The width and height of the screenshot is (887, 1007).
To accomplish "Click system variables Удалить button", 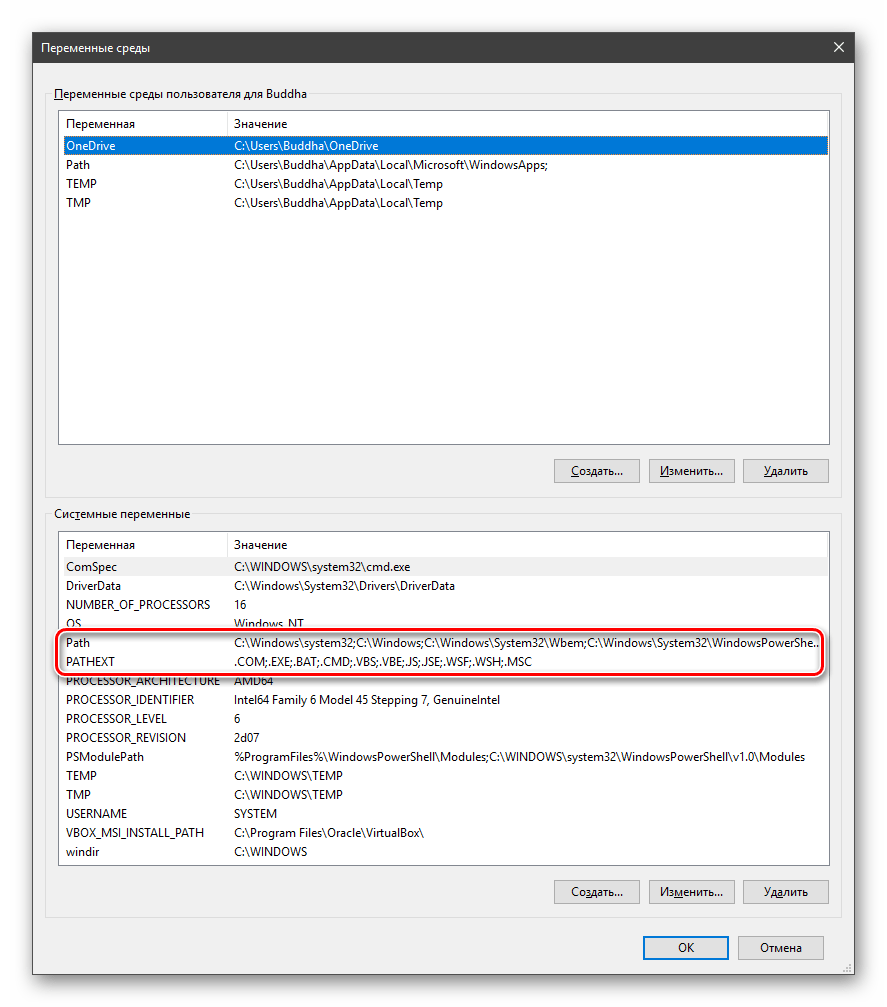I will pyautogui.click(x=786, y=892).
